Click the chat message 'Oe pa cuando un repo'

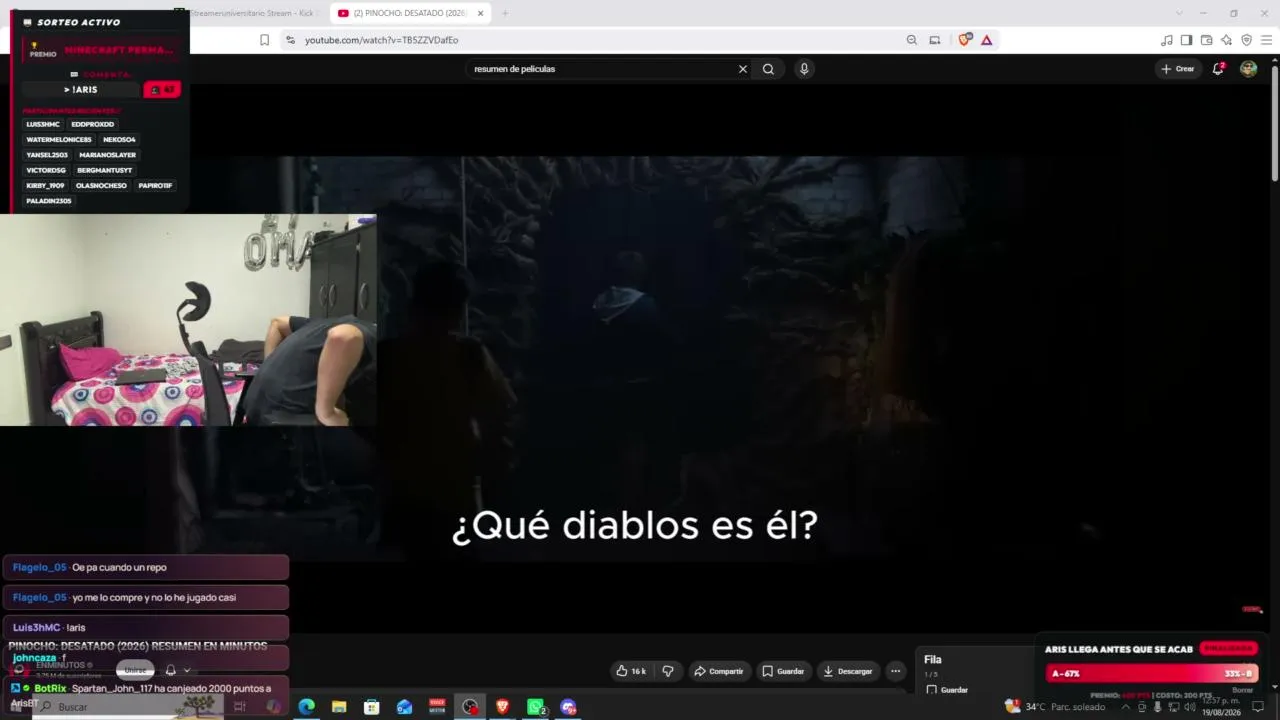(x=119, y=568)
